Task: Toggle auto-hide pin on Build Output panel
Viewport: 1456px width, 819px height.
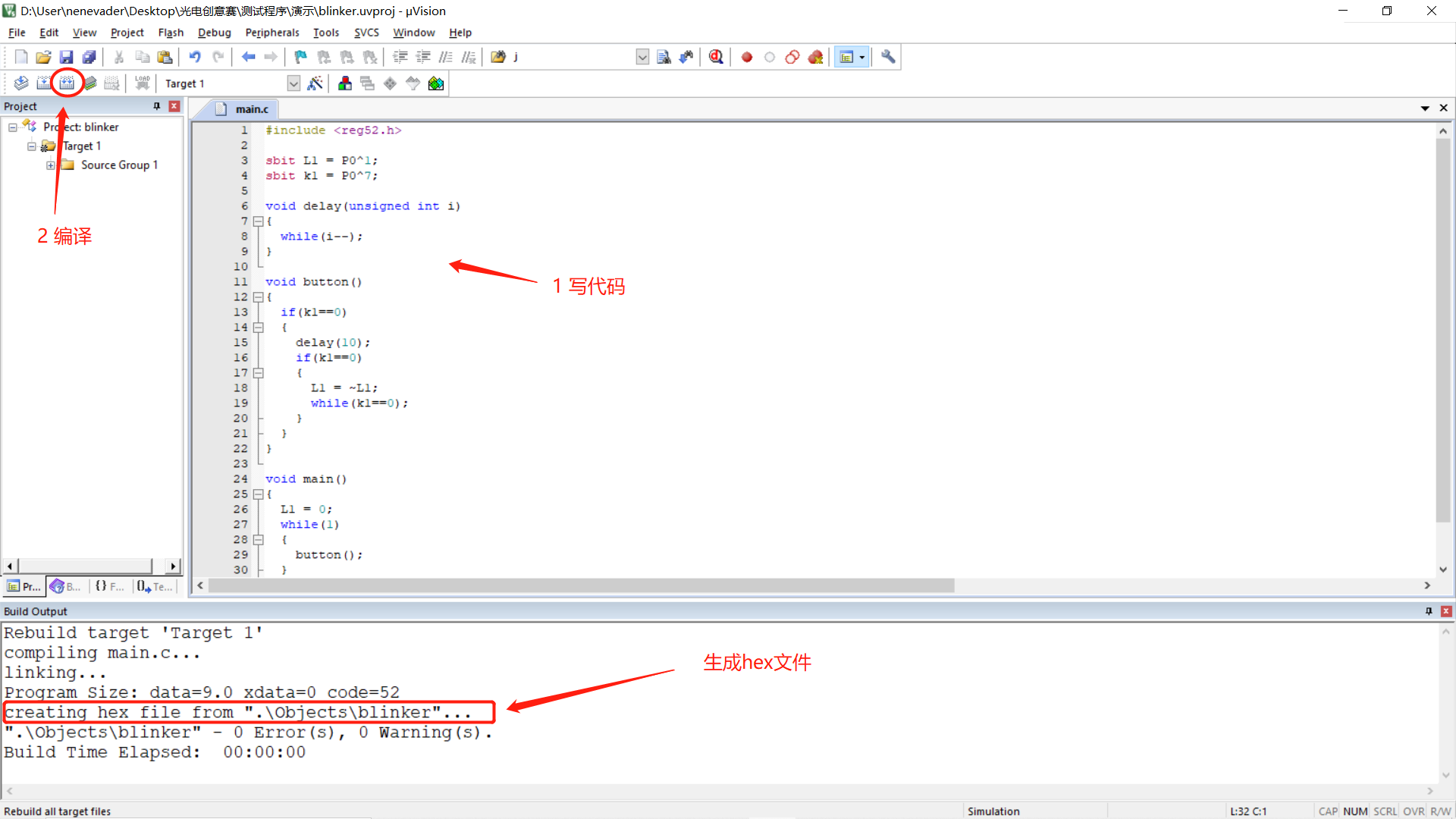Action: (1429, 611)
